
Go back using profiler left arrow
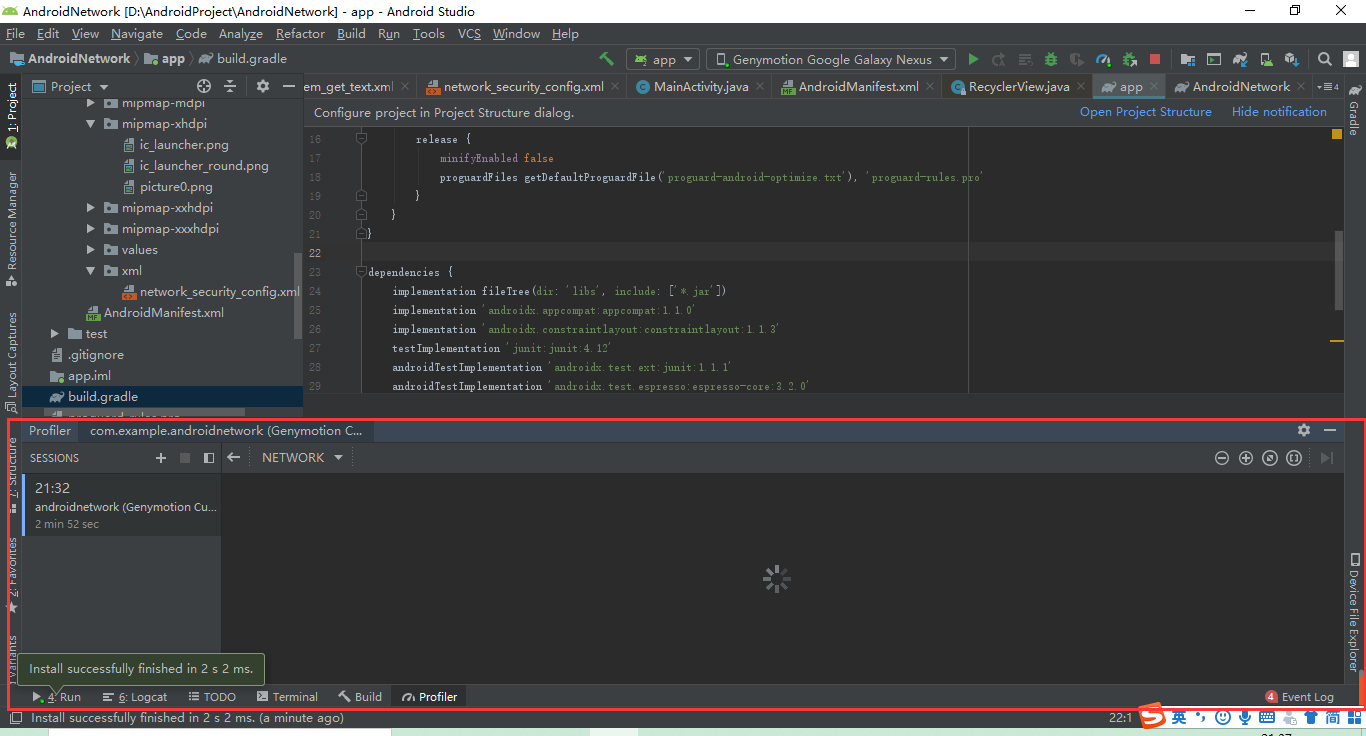click(x=233, y=457)
